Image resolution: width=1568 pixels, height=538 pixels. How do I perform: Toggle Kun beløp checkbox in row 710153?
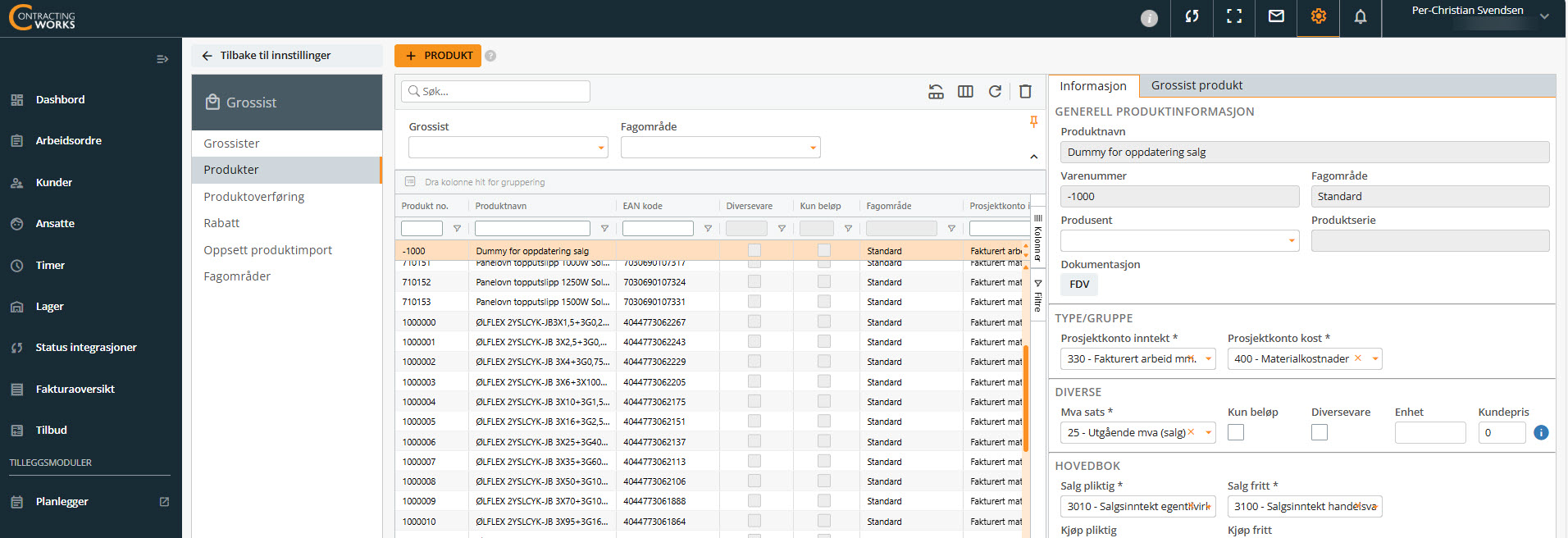[x=824, y=302]
